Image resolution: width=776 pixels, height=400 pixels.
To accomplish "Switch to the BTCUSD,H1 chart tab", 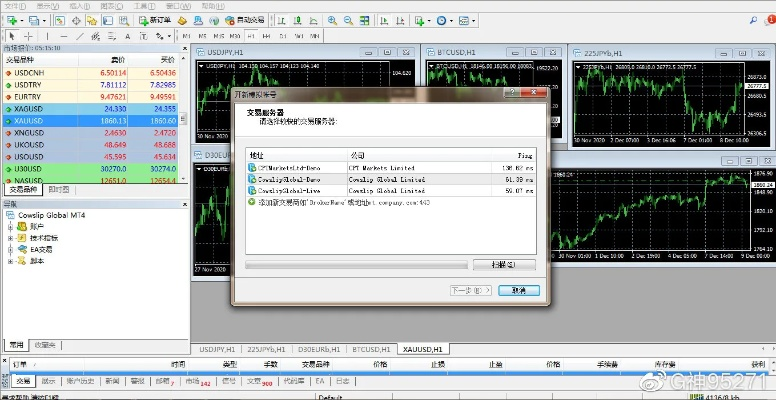I will tap(369, 349).
